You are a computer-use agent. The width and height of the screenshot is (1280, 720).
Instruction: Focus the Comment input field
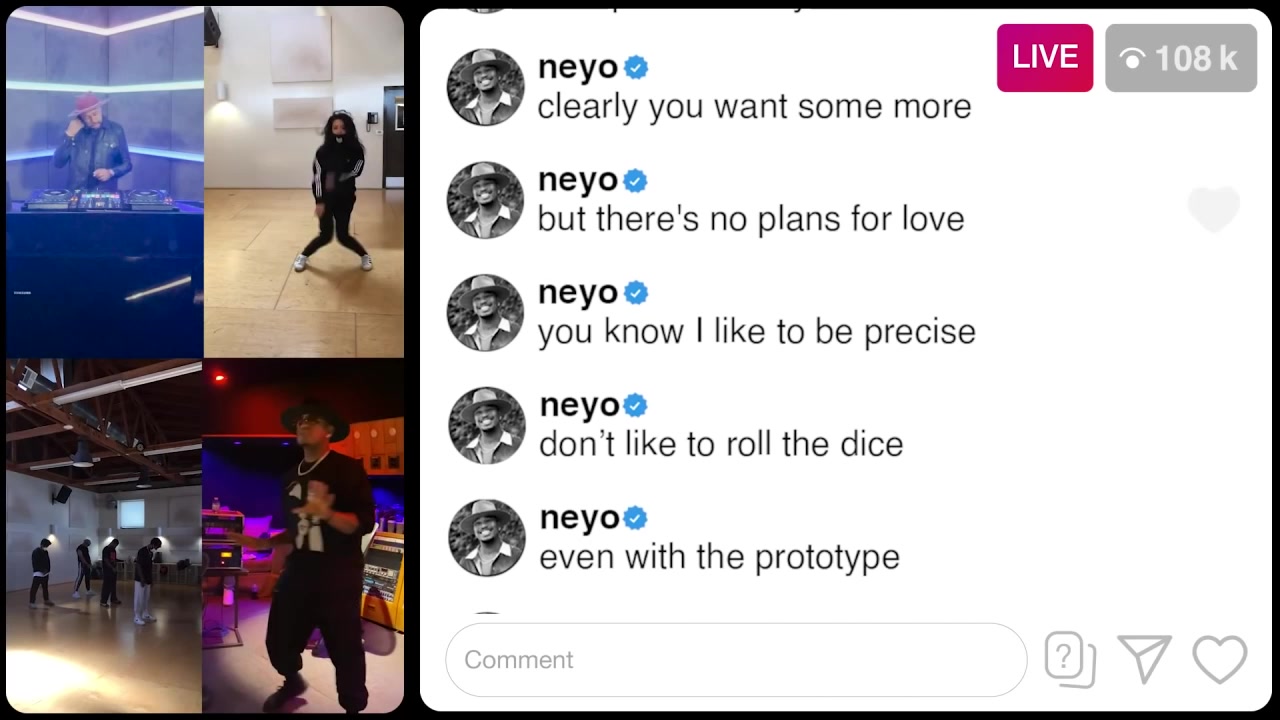[736, 660]
